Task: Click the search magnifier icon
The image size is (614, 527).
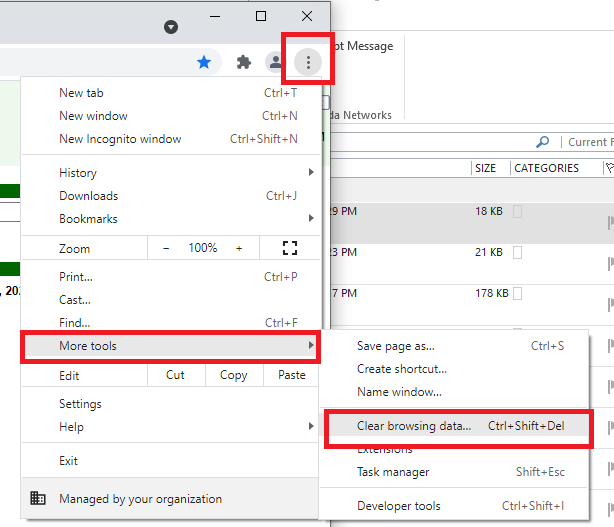Action: [543, 142]
